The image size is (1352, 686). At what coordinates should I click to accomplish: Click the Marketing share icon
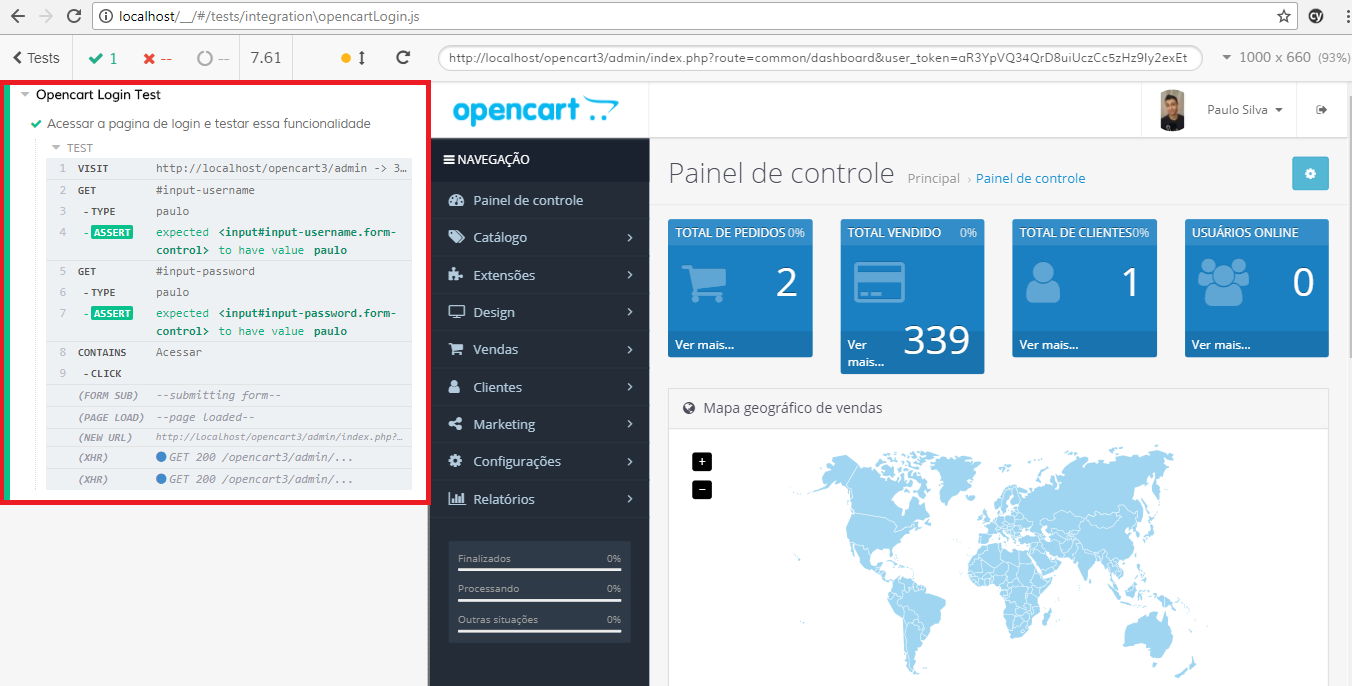pyautogui.click(x=456, y=424)
